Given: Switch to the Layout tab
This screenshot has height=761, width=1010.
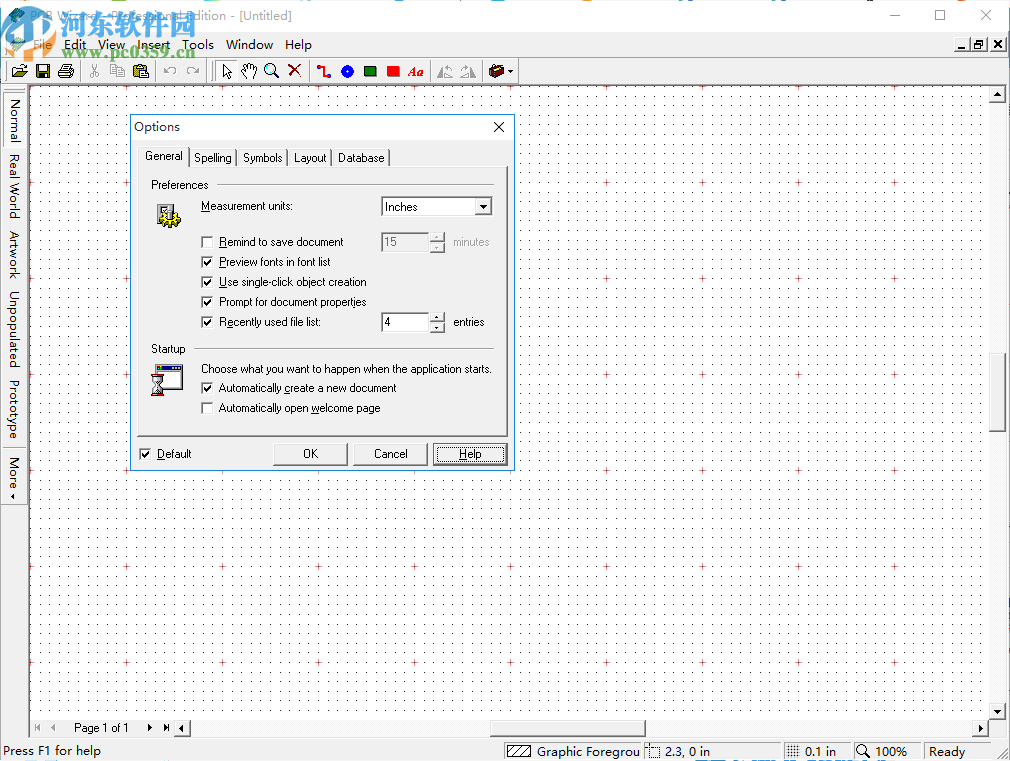Looking at the screenshot, I should 310,158.
